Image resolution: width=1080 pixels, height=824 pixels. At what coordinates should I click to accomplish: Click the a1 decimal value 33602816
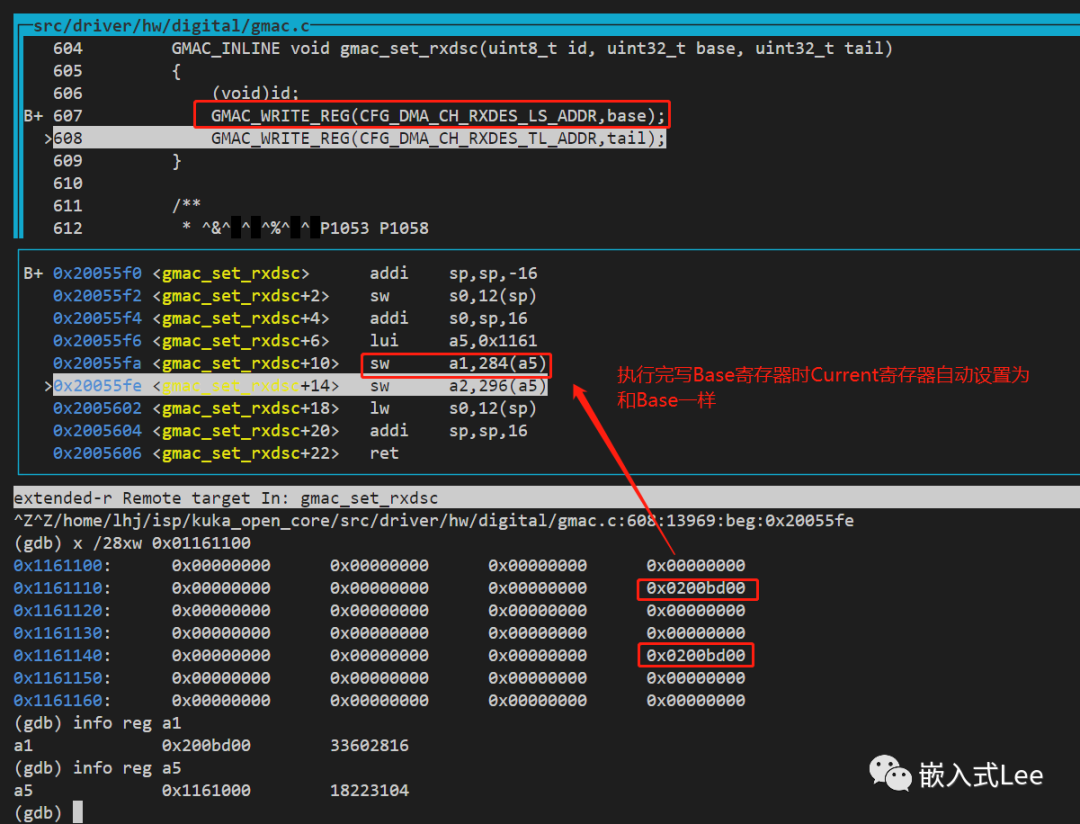click(369, 745)
